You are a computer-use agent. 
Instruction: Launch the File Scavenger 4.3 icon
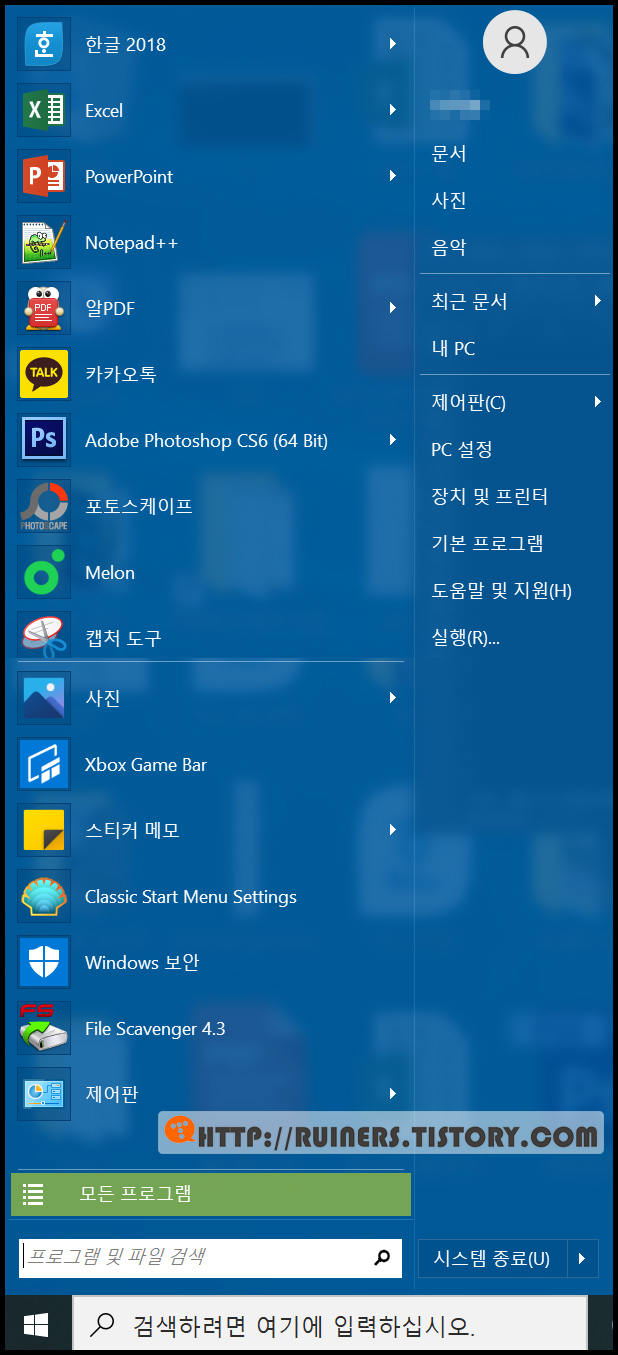click(x=44, y=1028)
